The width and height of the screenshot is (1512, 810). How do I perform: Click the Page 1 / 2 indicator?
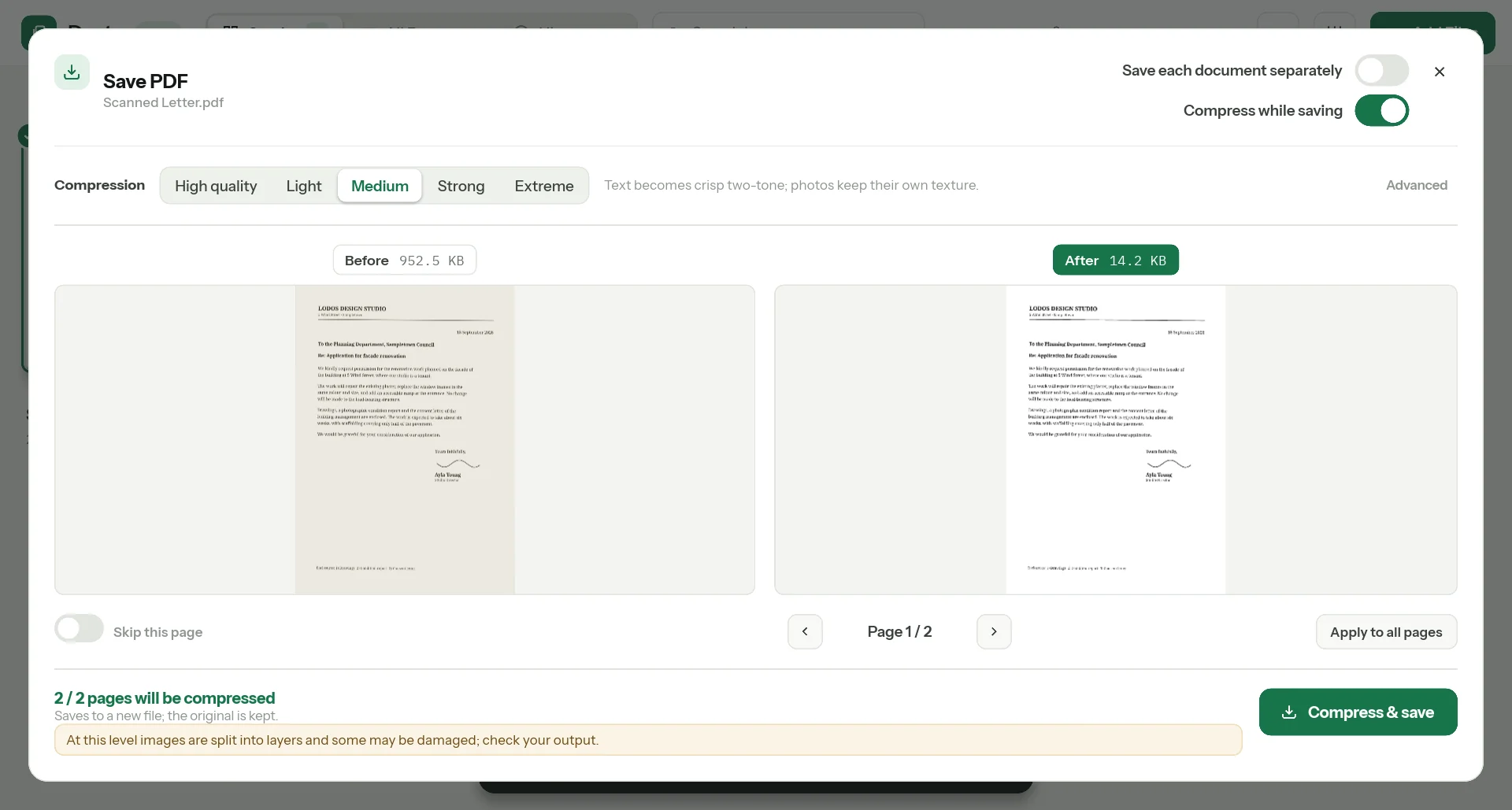point(899,631)
